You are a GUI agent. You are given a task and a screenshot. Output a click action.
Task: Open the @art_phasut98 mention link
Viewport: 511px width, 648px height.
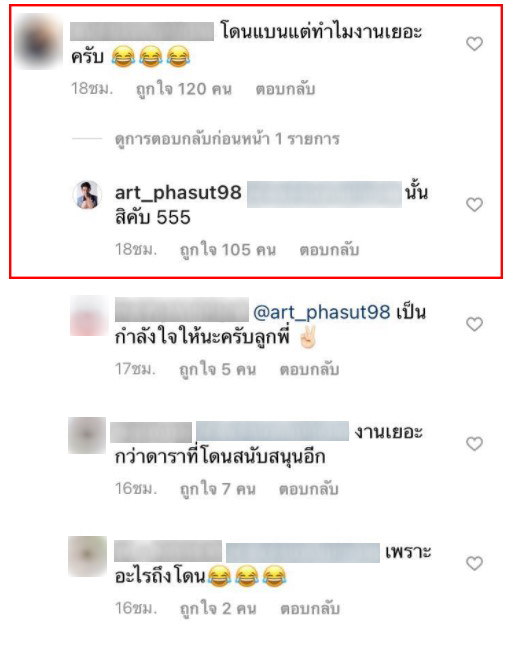(321, 312)
